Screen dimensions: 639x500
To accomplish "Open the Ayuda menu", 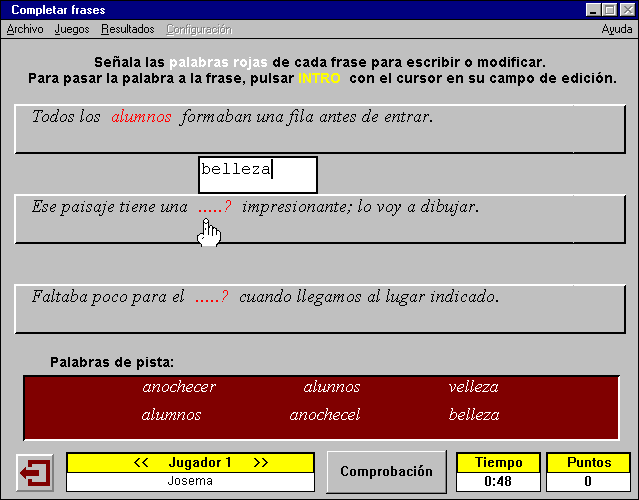I will pos(616,30).
